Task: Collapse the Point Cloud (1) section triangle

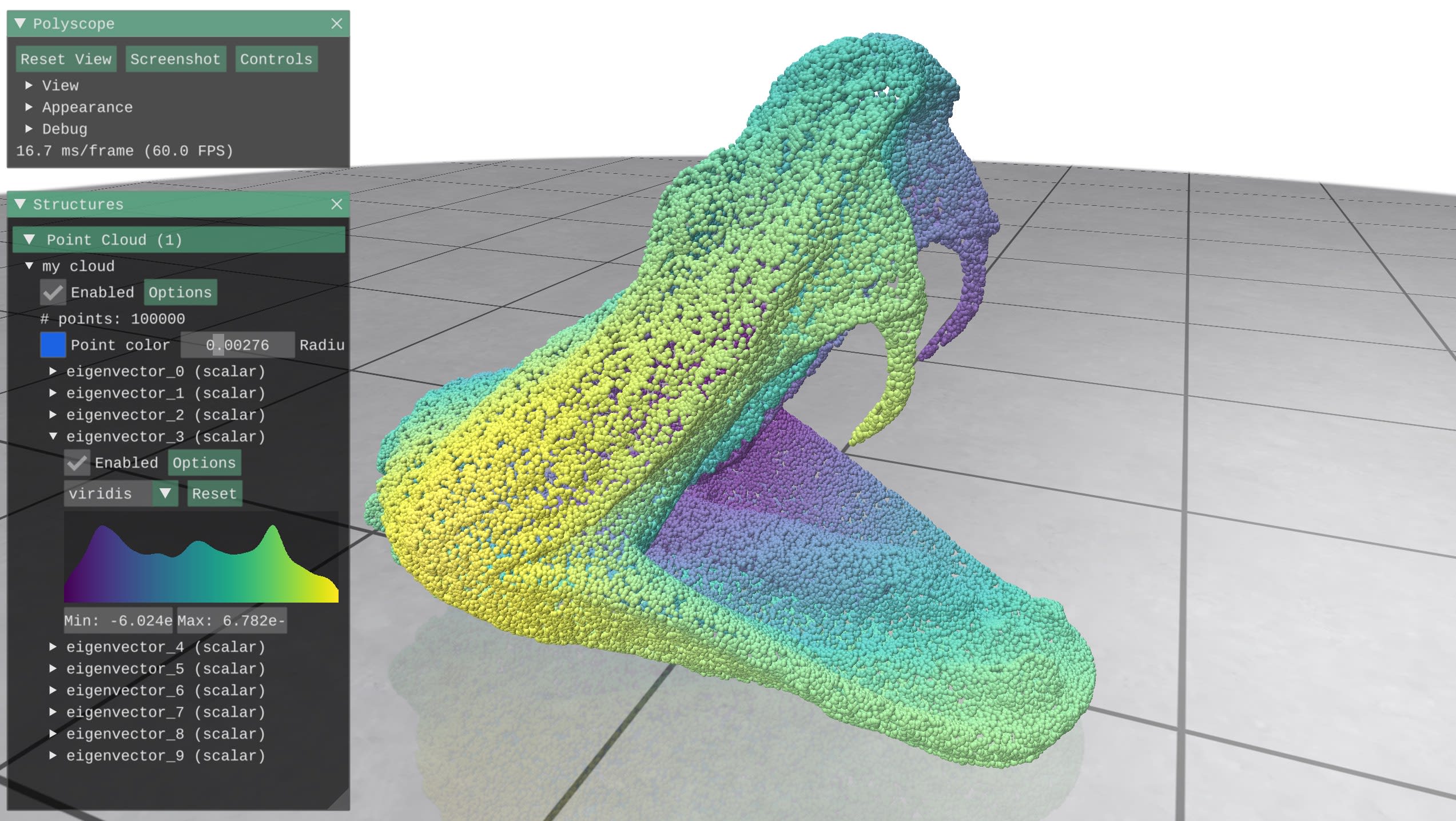Action: tap(30, 240)
